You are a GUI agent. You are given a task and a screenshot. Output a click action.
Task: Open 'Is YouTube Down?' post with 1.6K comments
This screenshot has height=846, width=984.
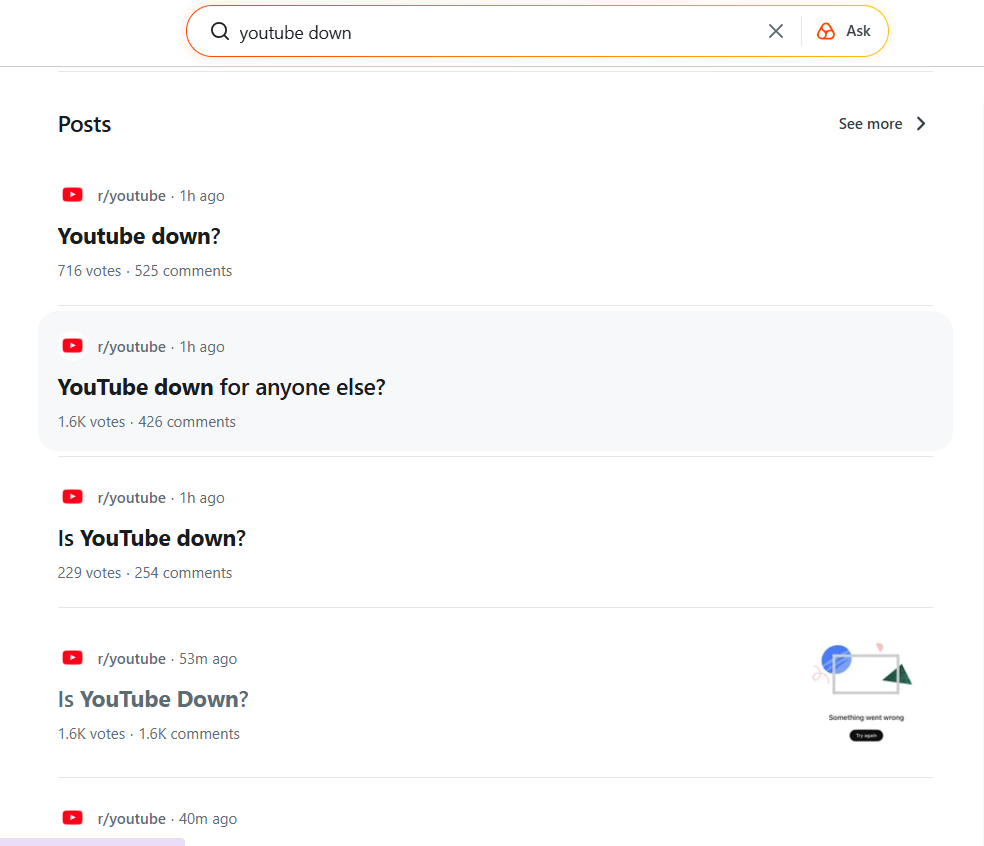[153, 699]
